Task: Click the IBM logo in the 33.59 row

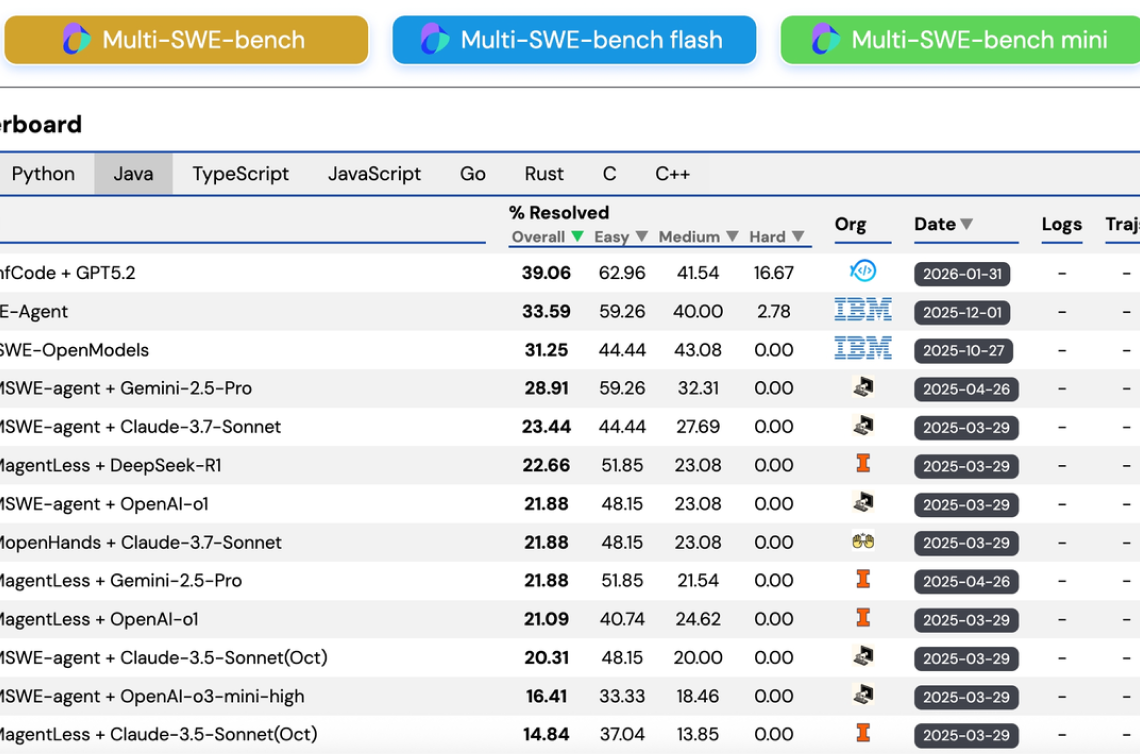Action: tap(863, 310)
